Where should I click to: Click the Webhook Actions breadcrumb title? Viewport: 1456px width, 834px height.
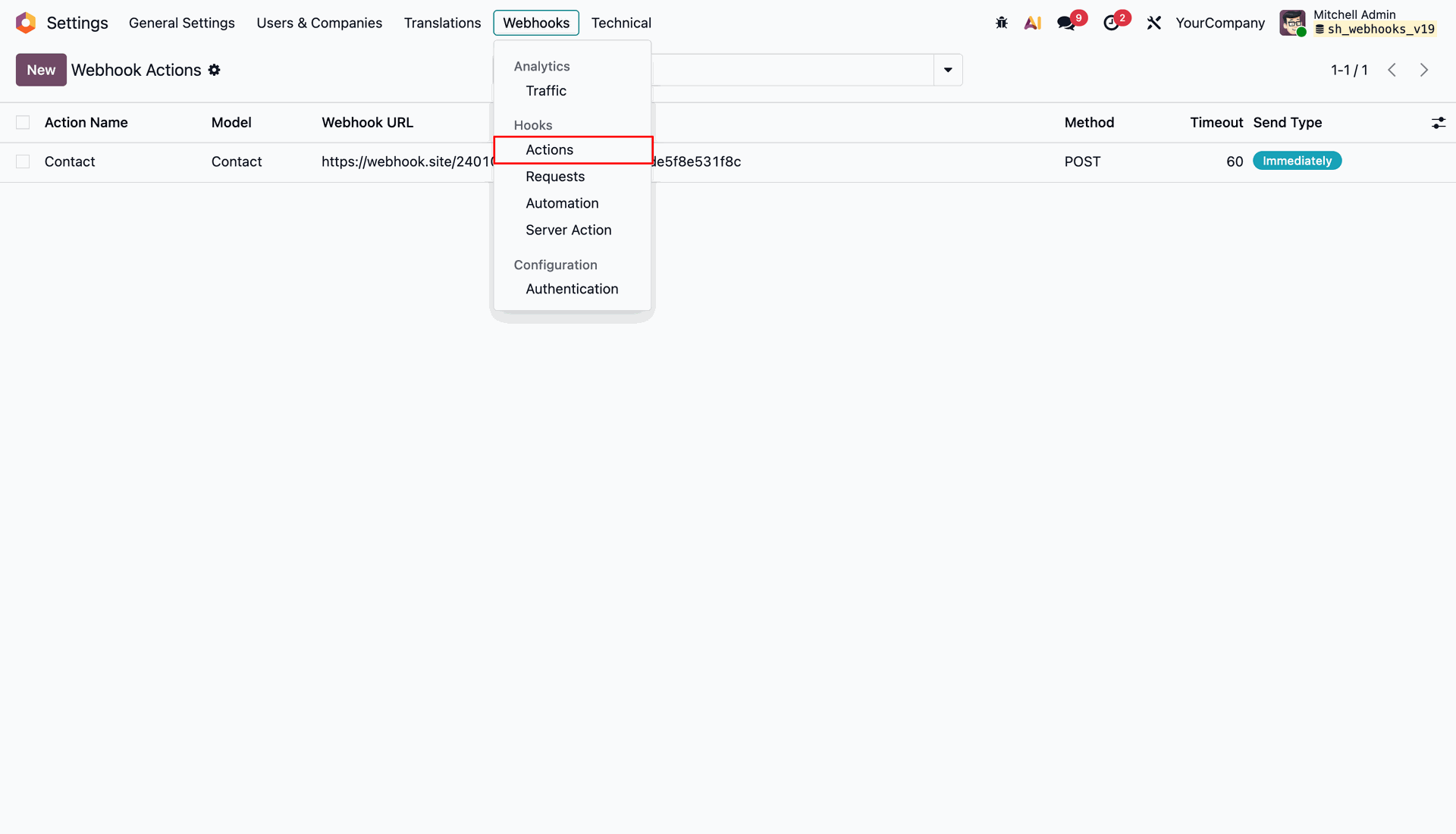[x=136, y=70]
